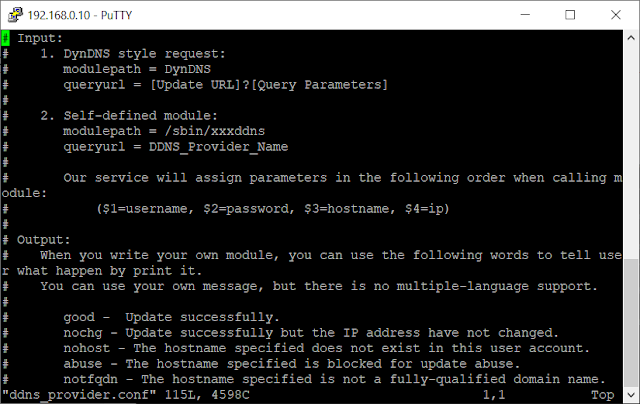Click the scrollbar up arrow
This screenshot has width=640, height=404.
[x=631, y=38]
